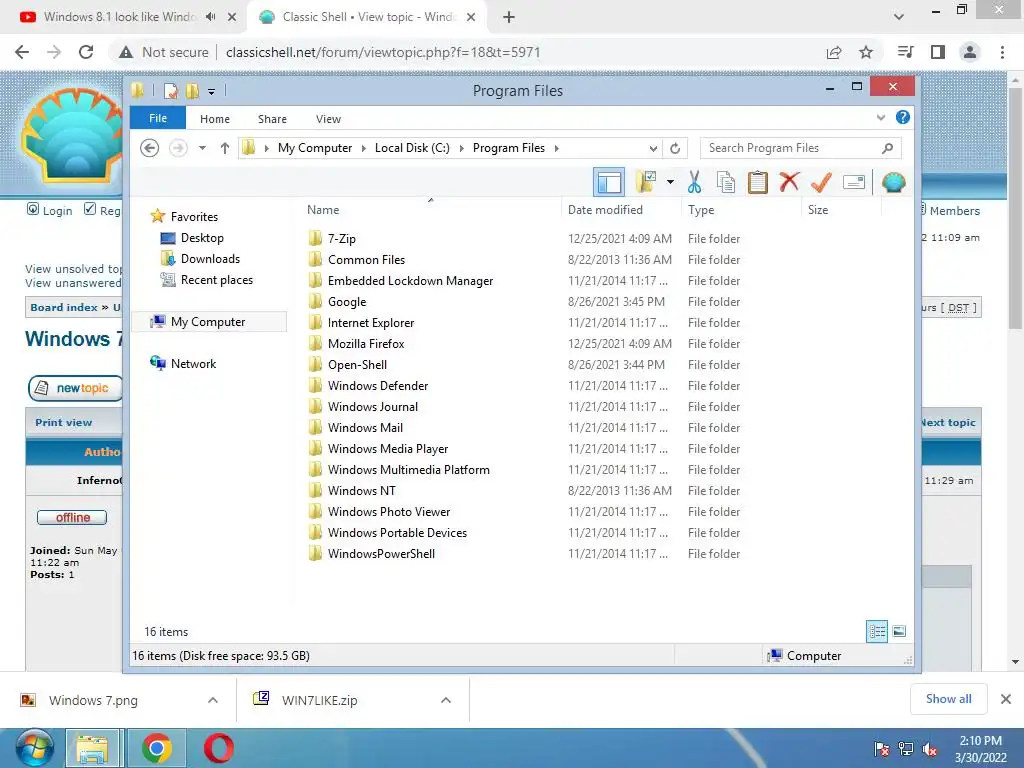Open the View ribbon tab
Viewport: 1024px width, 768px height.
pos(328,119)
